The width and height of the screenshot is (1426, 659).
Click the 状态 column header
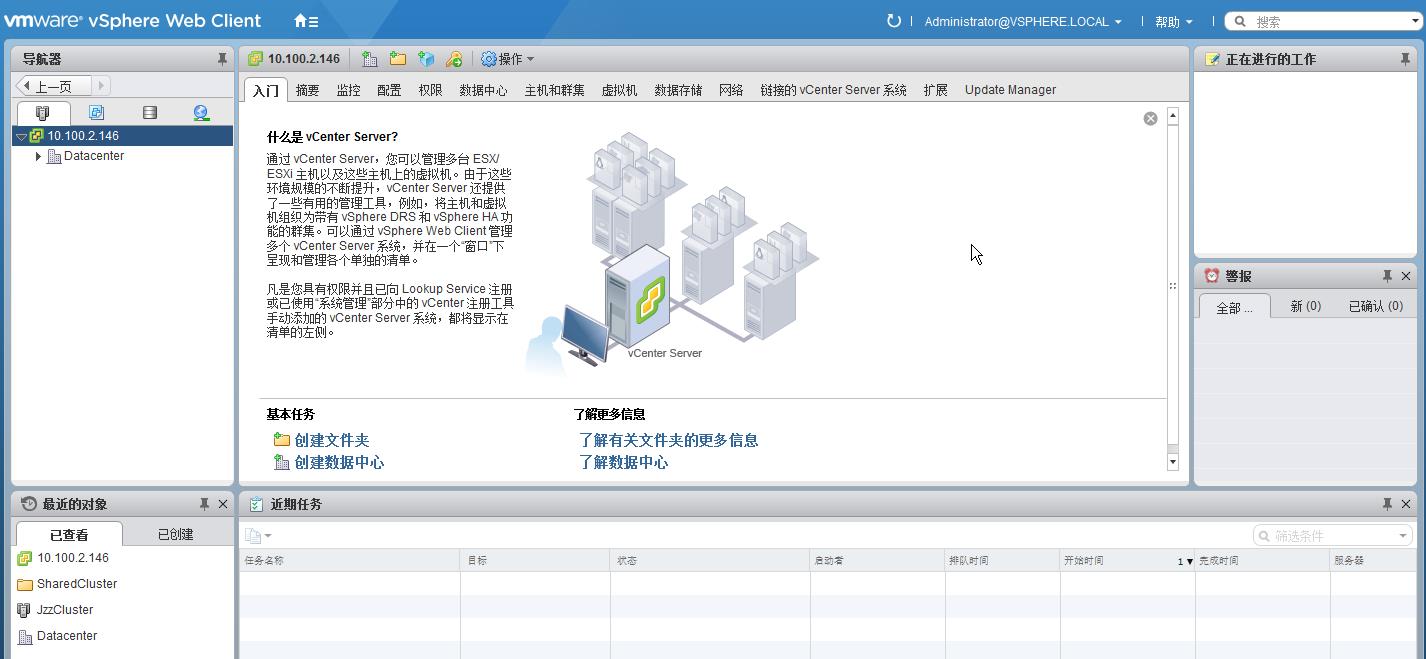click(710, 560)
